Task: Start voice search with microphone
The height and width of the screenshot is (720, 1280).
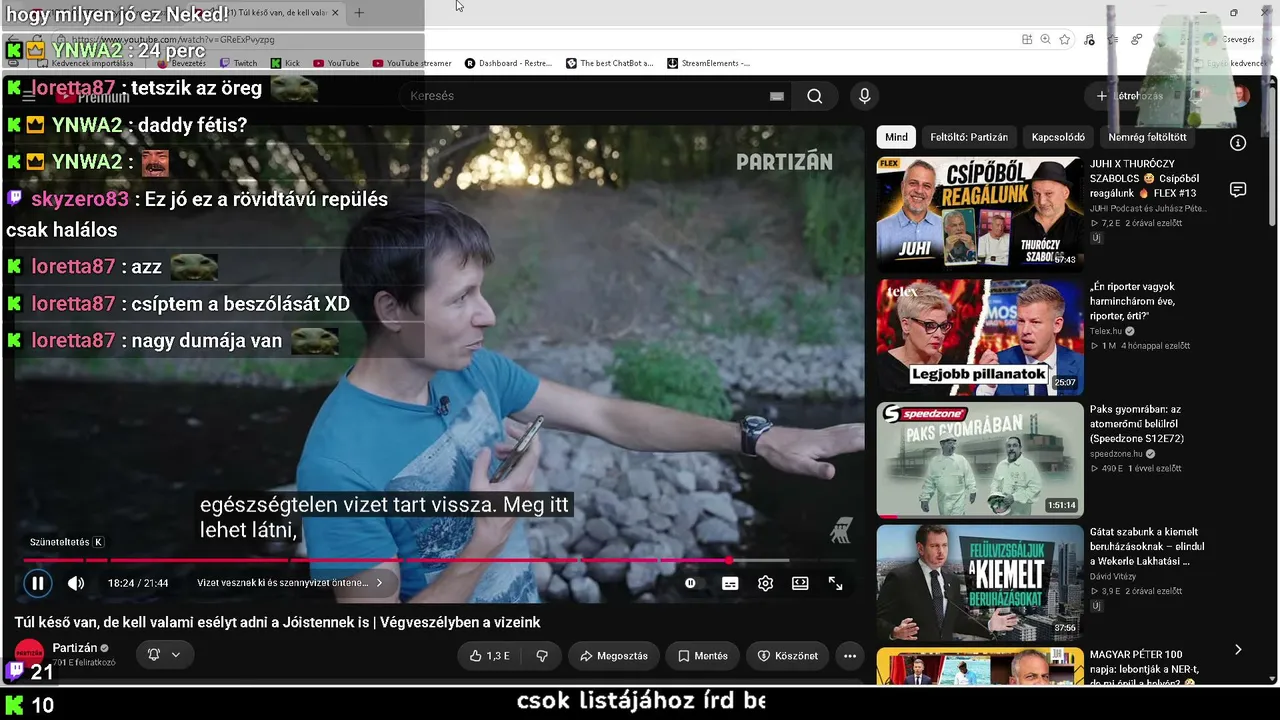Action: click(865, 96)
